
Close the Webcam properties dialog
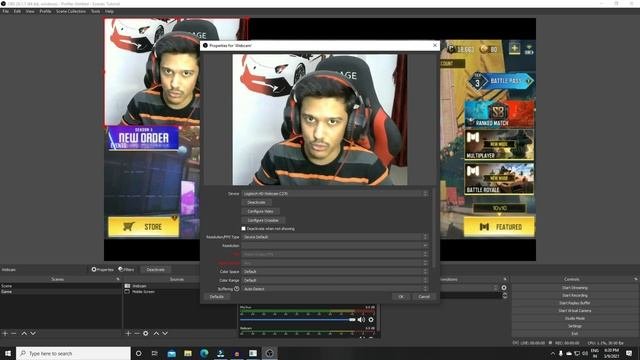coord(435,45)
